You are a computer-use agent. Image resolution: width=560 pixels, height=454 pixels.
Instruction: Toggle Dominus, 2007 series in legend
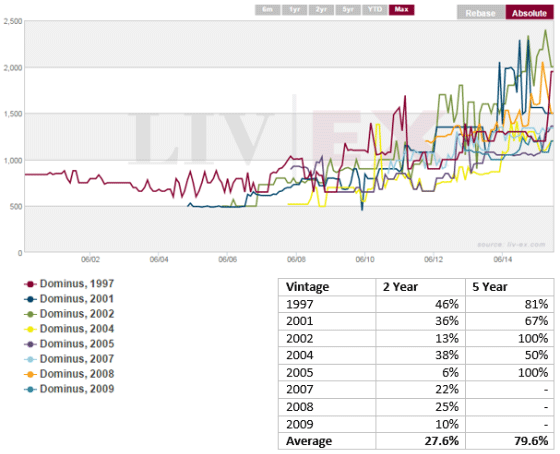(69, 359)
